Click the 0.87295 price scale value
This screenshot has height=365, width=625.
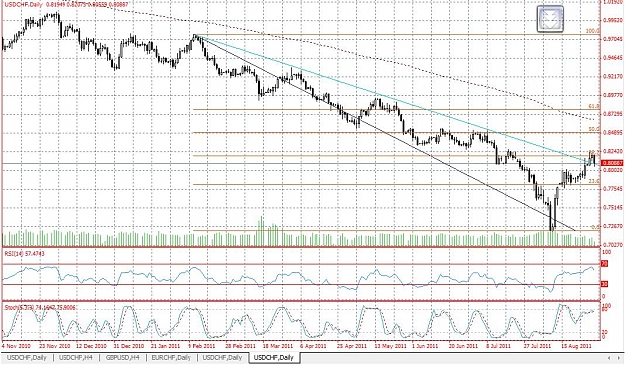pyautogui.click(x=613, y=114)
